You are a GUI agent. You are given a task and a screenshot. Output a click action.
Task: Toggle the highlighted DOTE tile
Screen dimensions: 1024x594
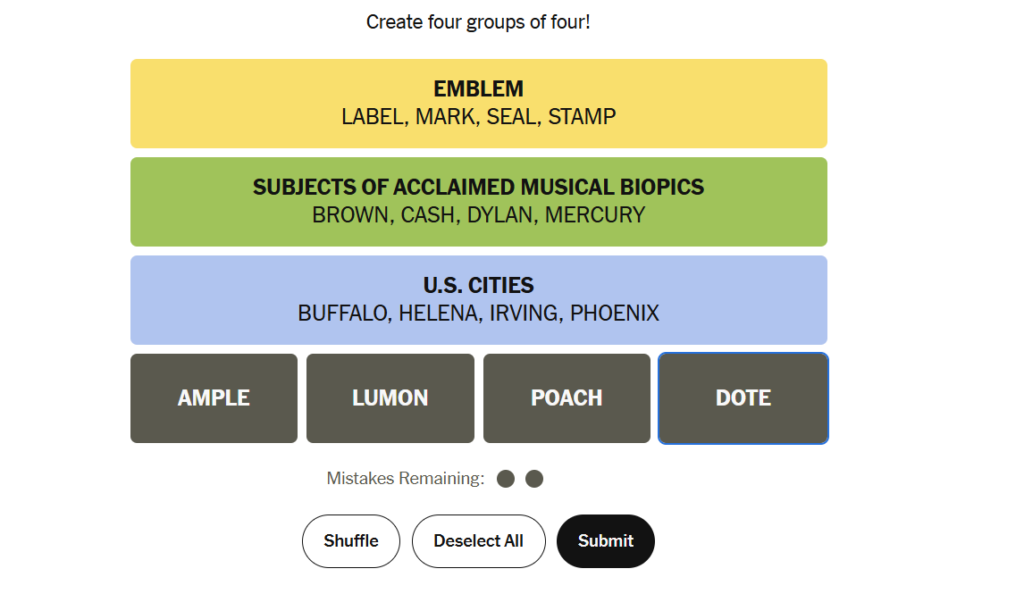pos(743,398)
